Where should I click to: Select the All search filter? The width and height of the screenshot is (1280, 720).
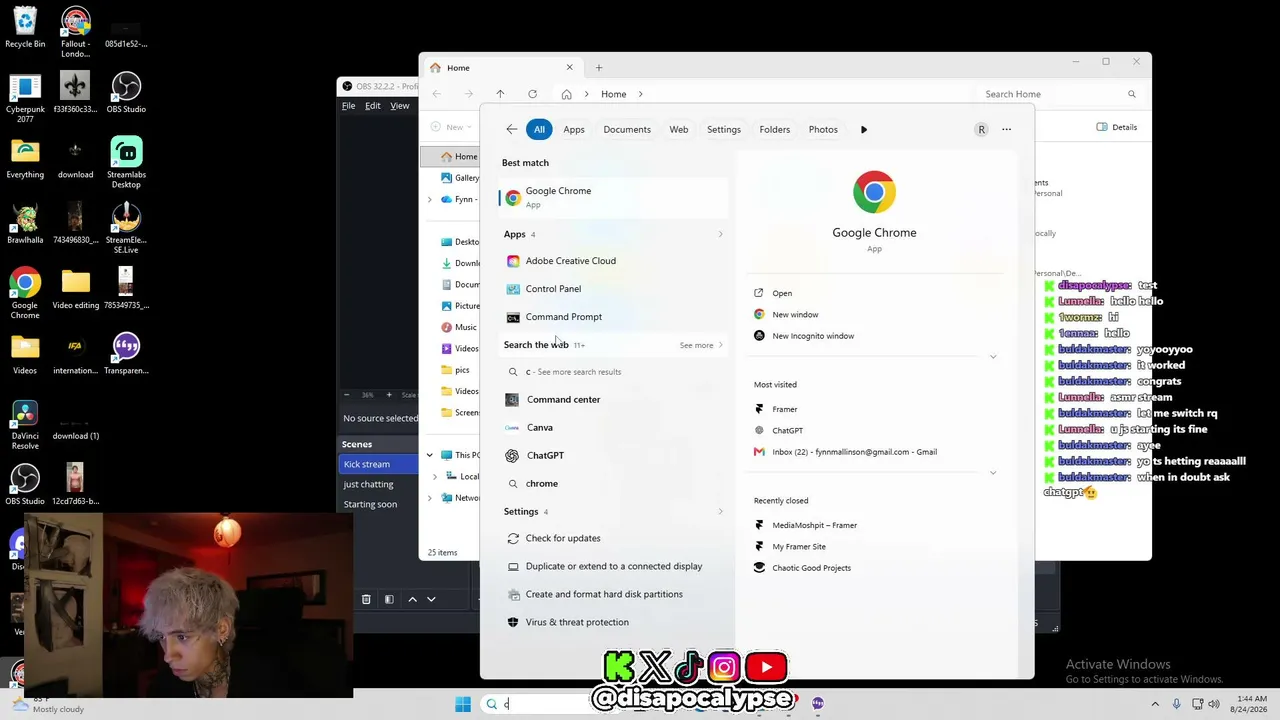pos(539,129)
